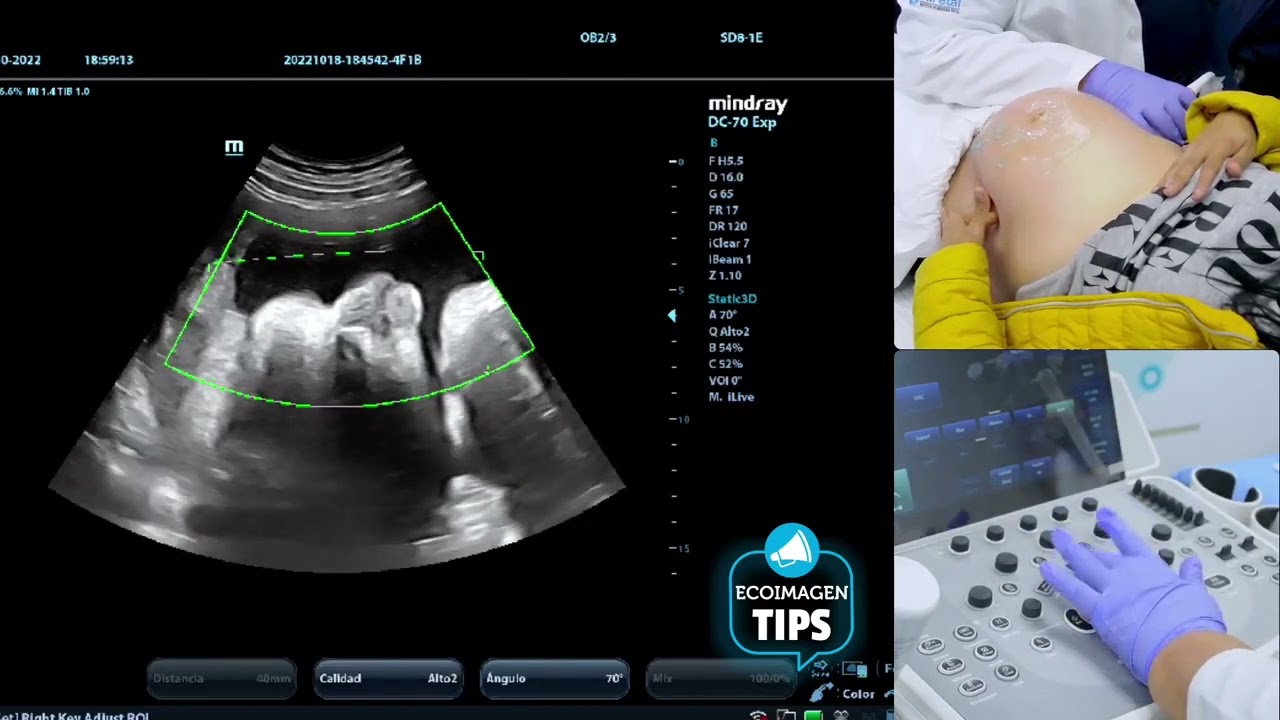Click the Color trackball function label
The image size is (1280, 720).
[858, 694]
